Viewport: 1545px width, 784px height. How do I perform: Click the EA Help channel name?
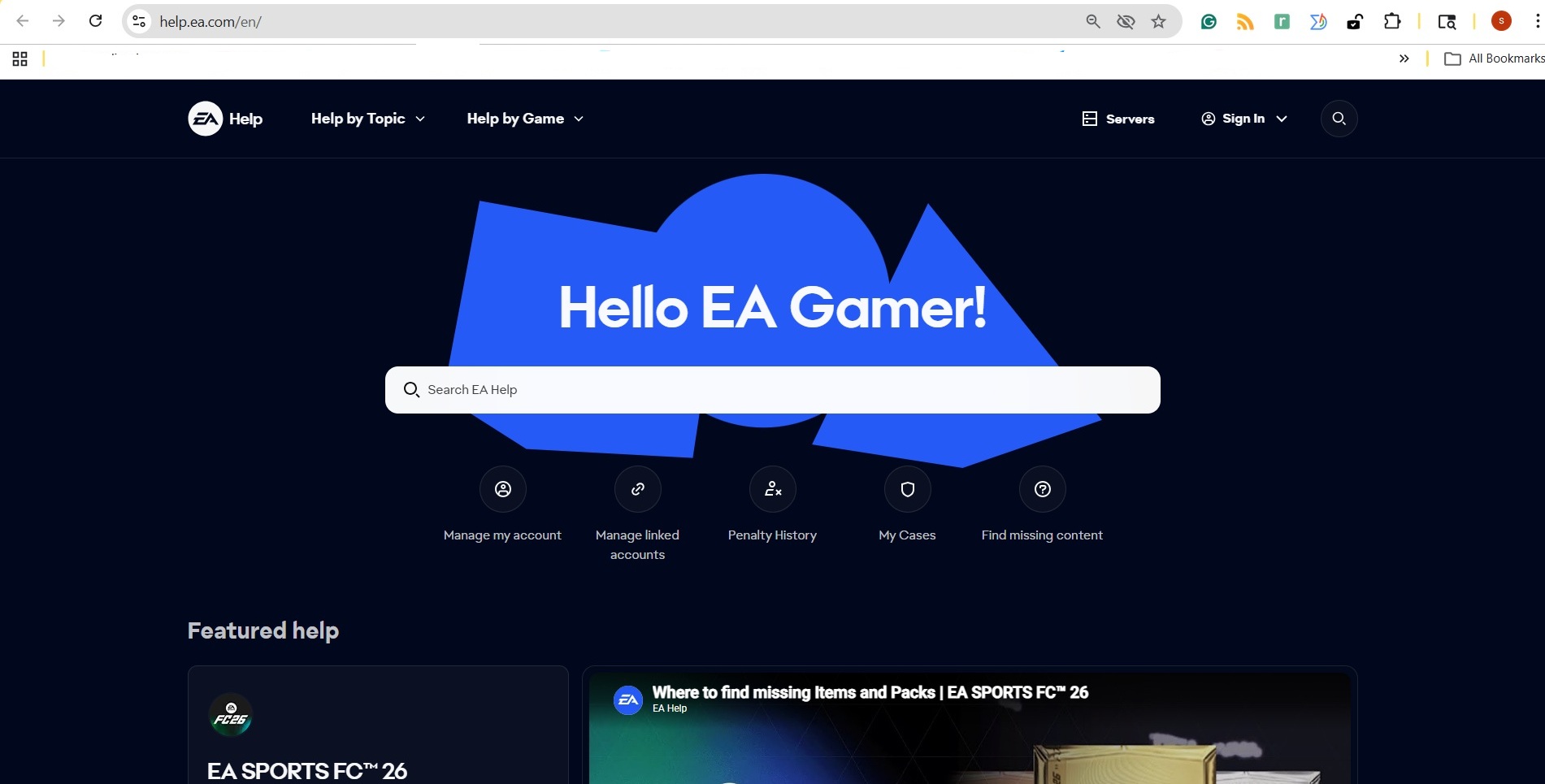[670, 708]
